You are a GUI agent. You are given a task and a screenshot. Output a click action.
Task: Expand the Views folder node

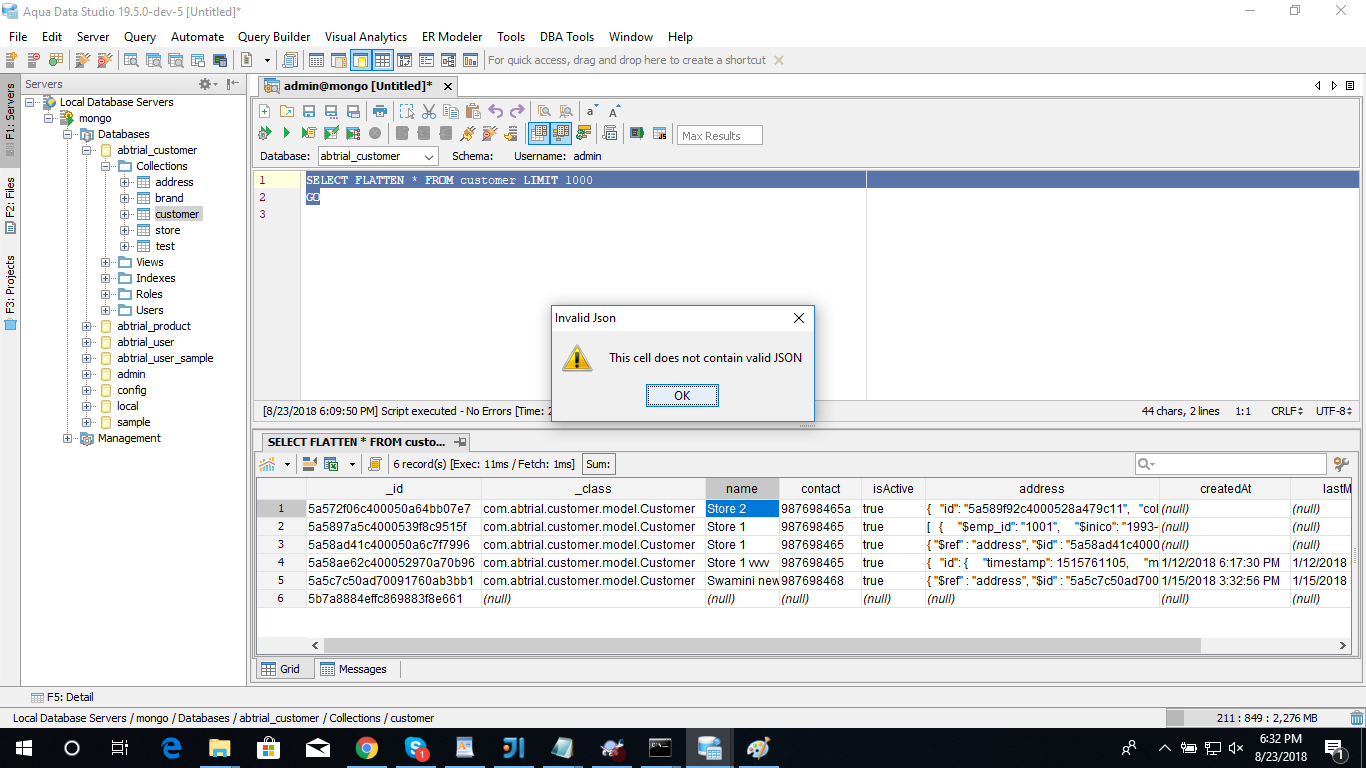[106, 262]
